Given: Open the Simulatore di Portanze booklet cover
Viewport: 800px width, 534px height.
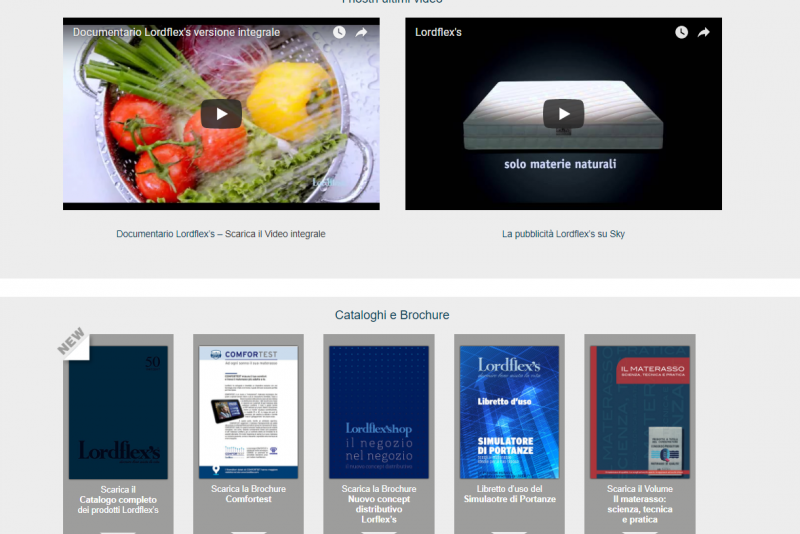Looking at the screenshot, I should 509,412.
